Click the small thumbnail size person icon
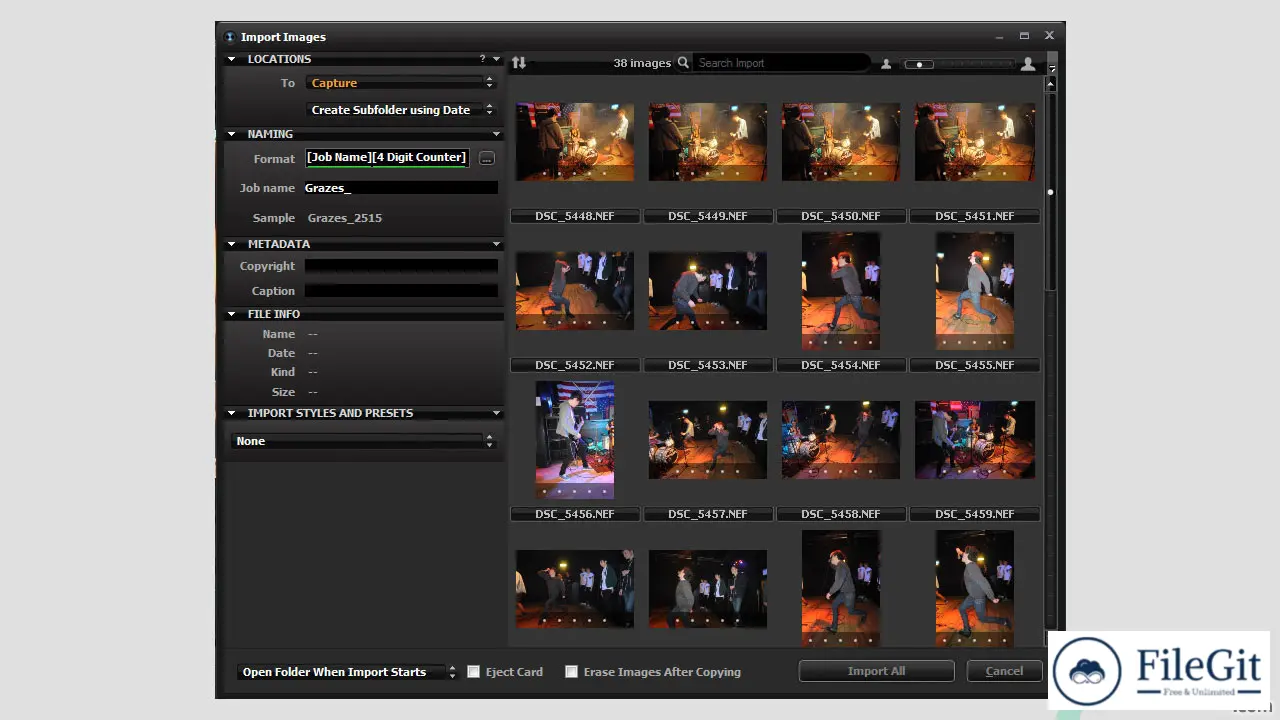The image size is (1280, 720). pyautogui.click(x=886, y=64)
